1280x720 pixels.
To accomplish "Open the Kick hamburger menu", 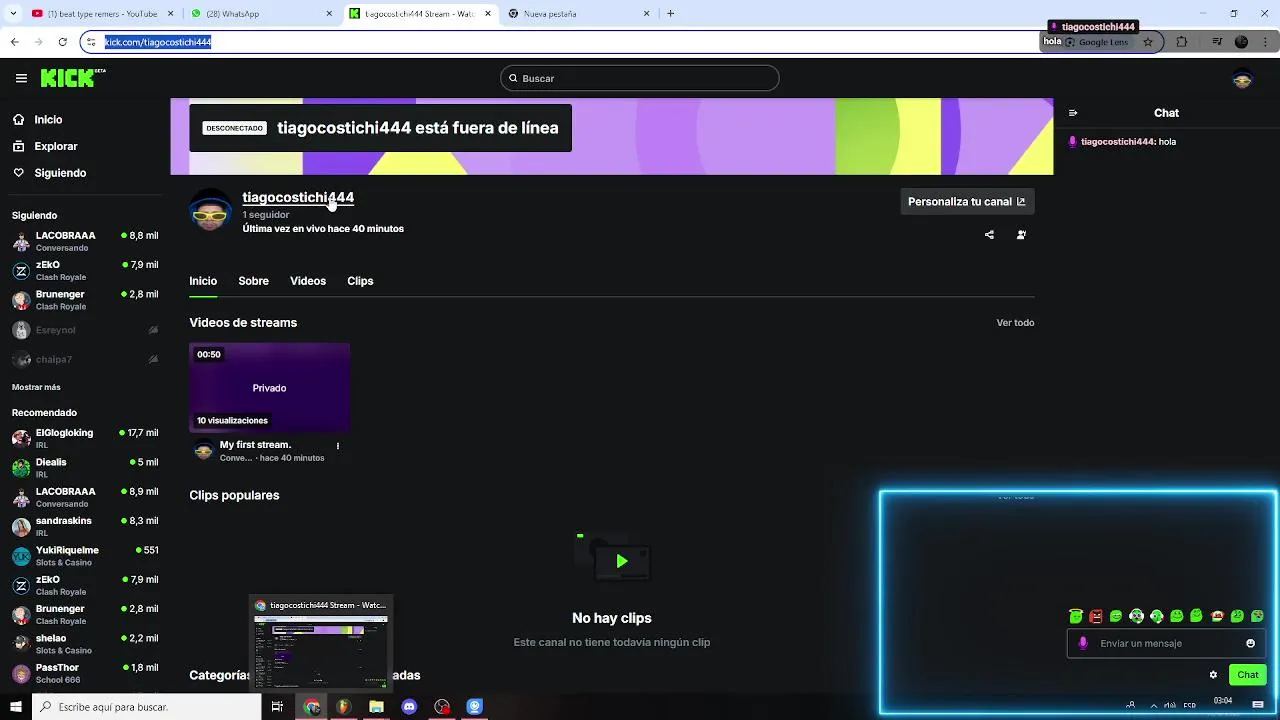I will [21, 78].
